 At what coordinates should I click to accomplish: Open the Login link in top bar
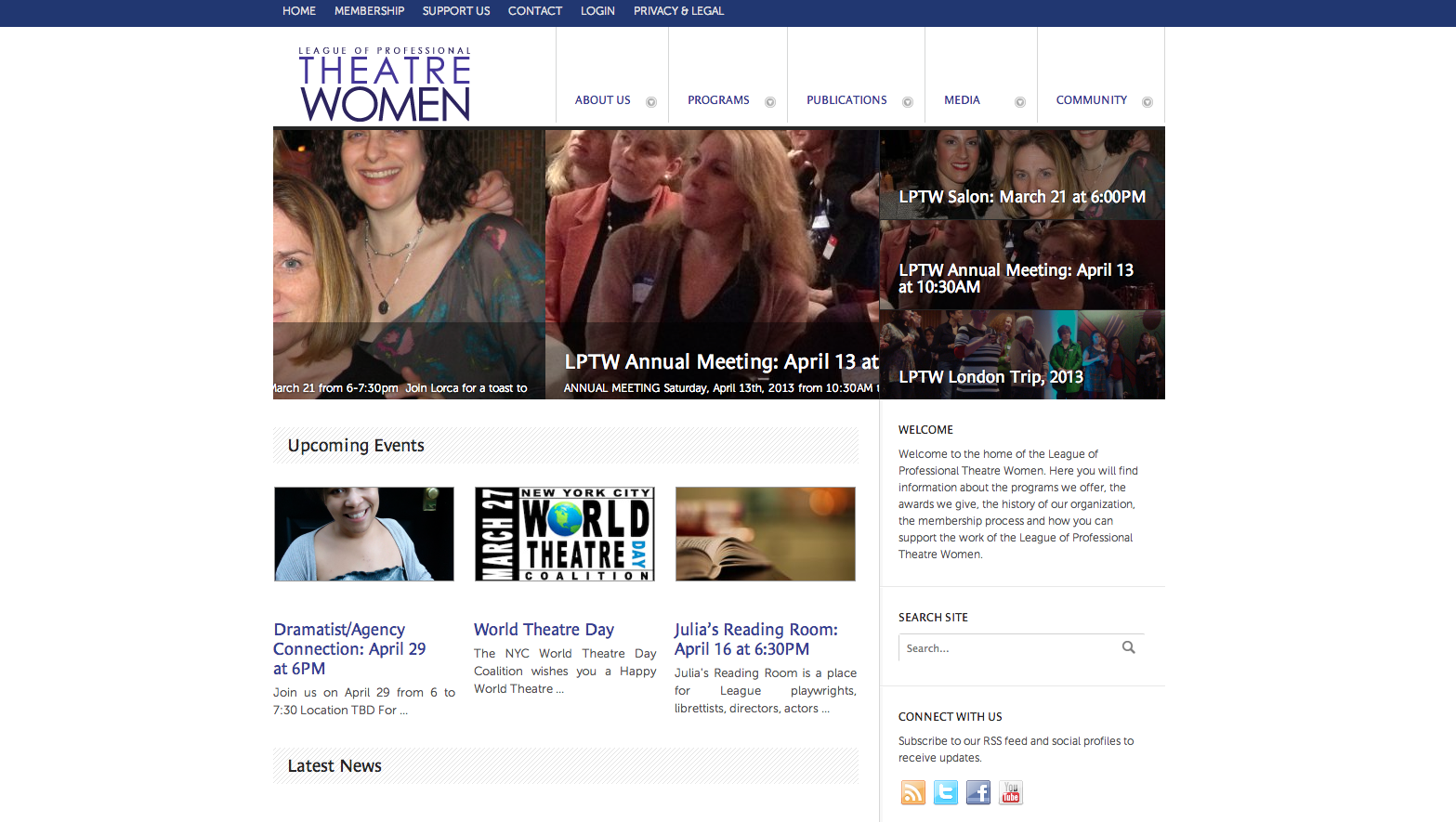pos(597,11)
